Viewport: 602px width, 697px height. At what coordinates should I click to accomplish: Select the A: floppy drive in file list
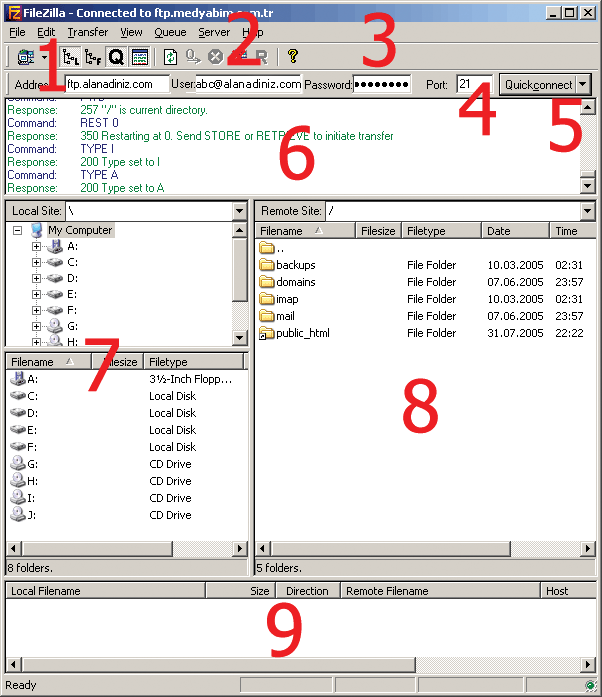point(18,379)
